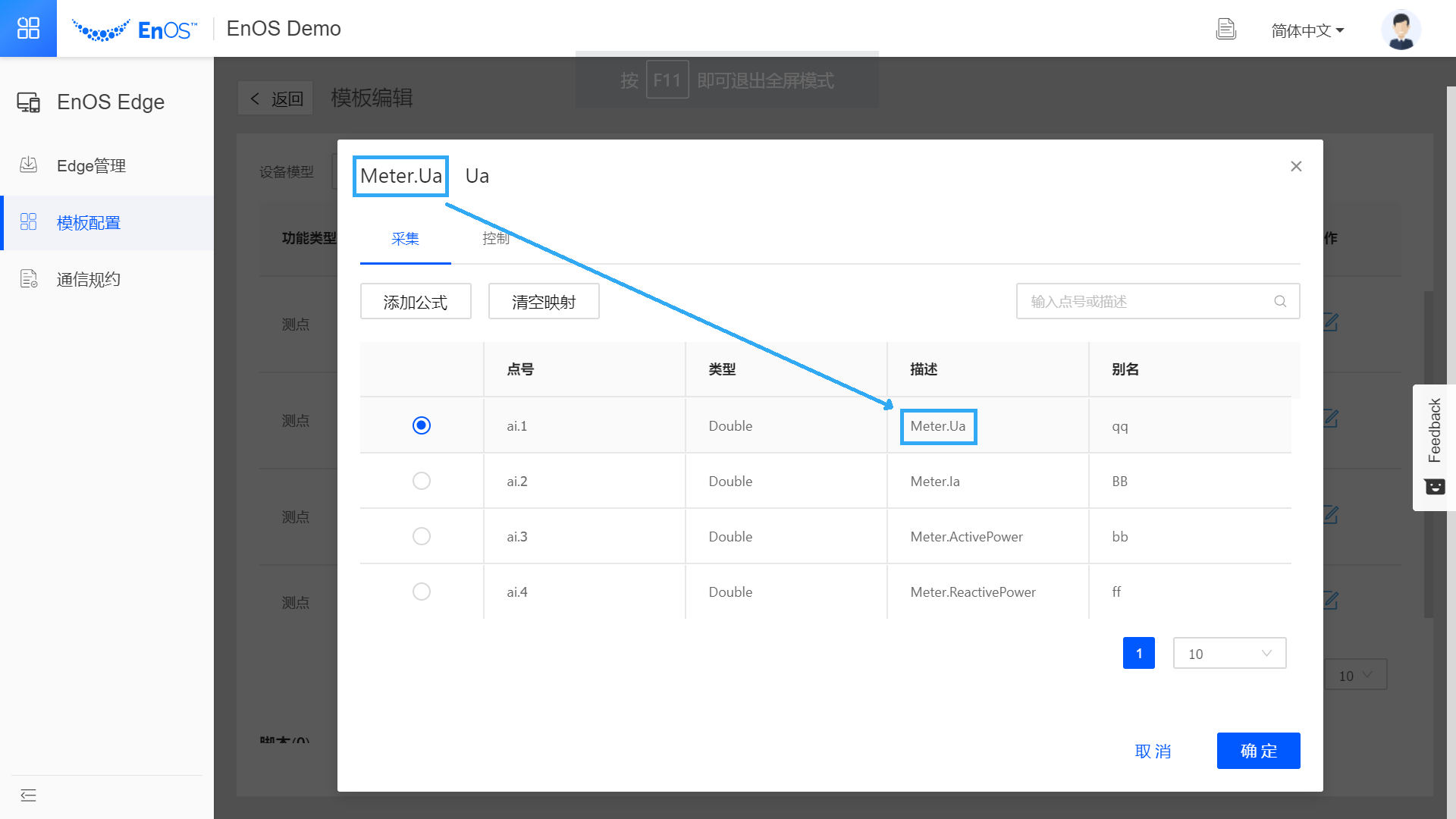
Task: Click the qq alias cell
Action: point(1191,425)
